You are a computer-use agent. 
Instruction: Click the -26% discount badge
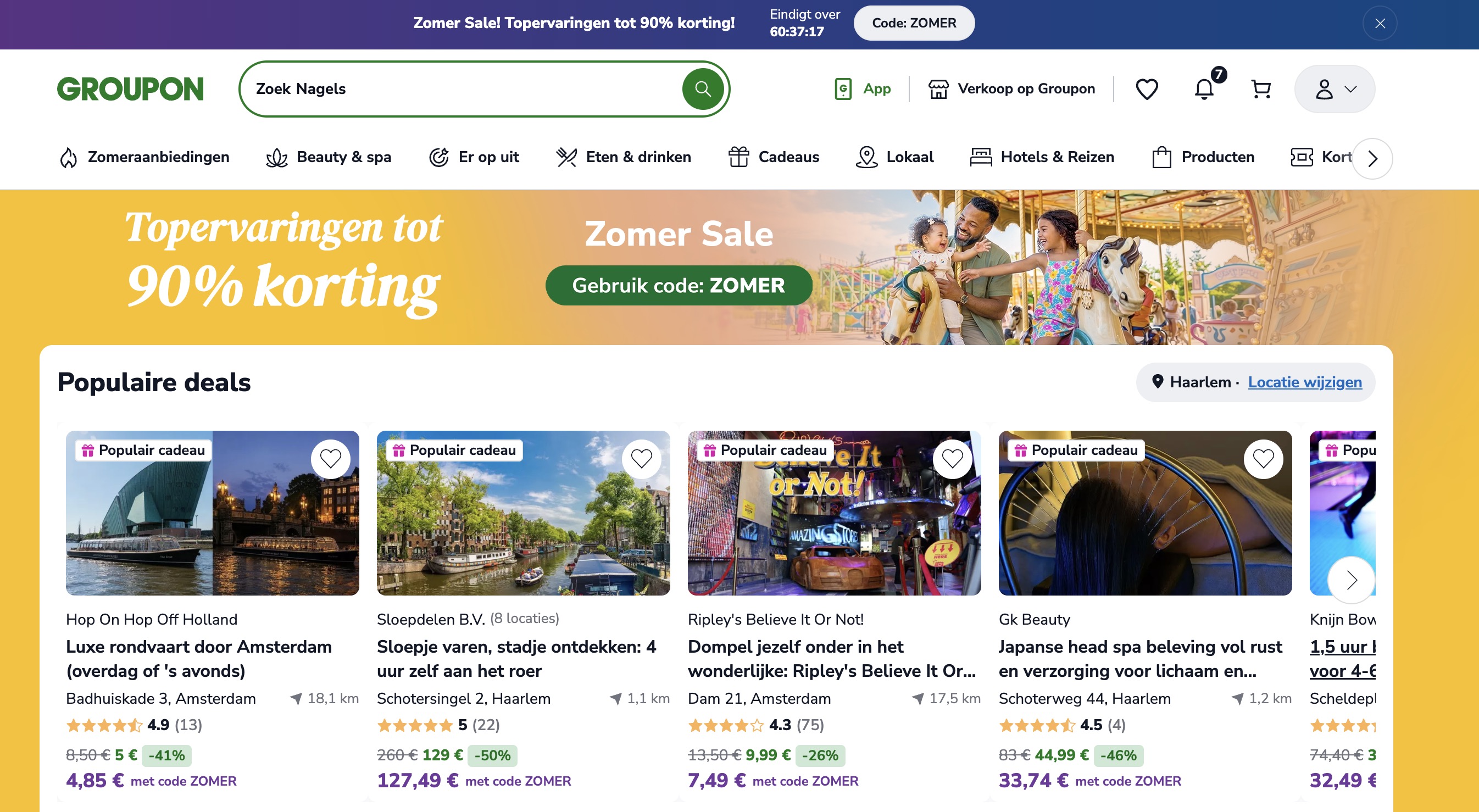(820, 755)
